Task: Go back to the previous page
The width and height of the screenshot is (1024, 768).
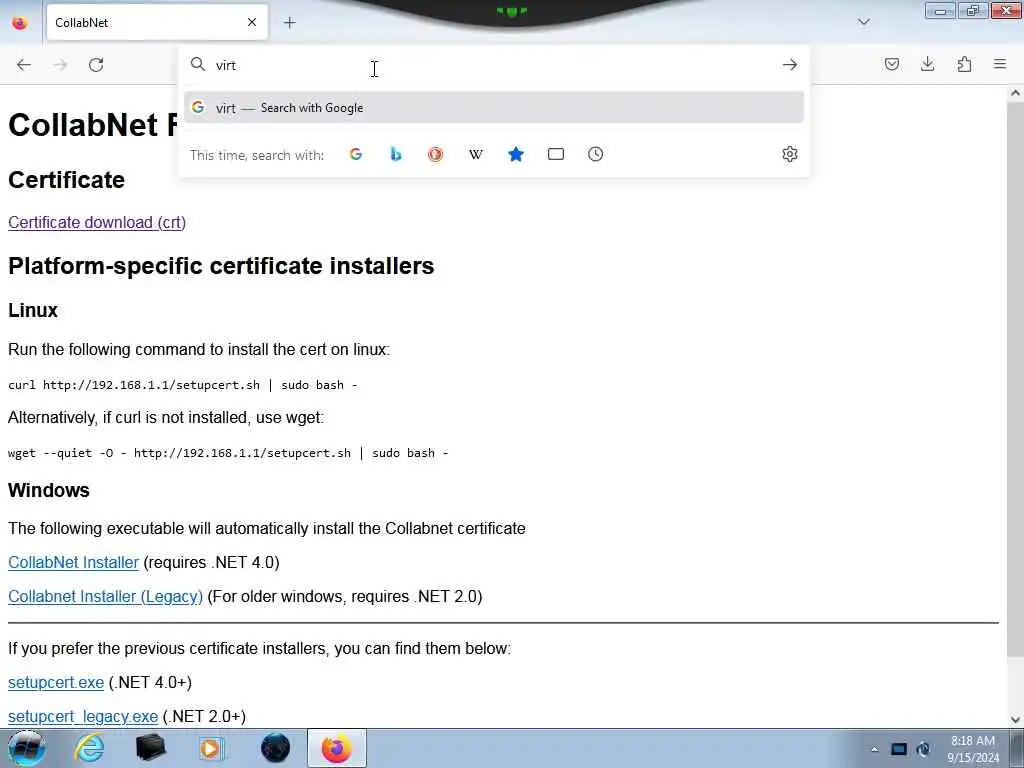Action: pos(24,65)
